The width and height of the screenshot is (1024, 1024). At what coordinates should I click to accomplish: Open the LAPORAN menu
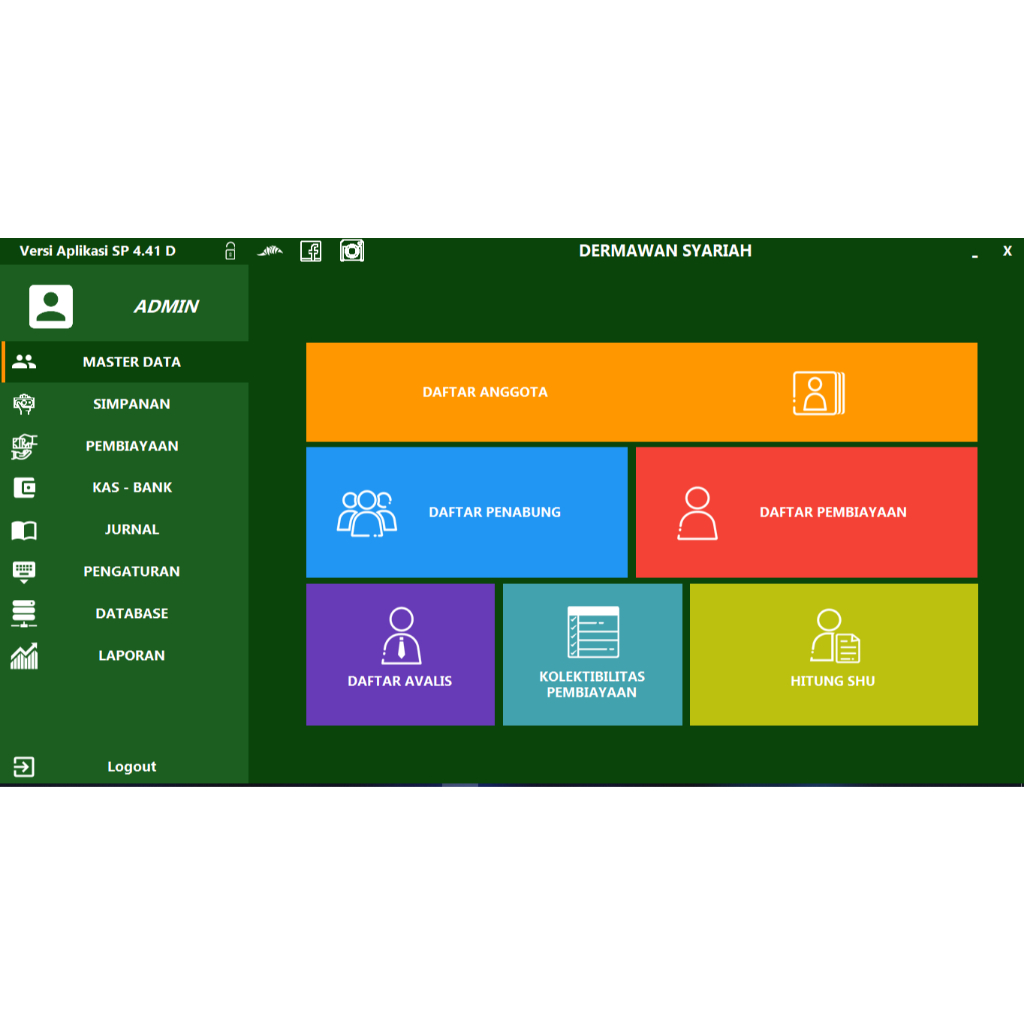pos(125,656)
